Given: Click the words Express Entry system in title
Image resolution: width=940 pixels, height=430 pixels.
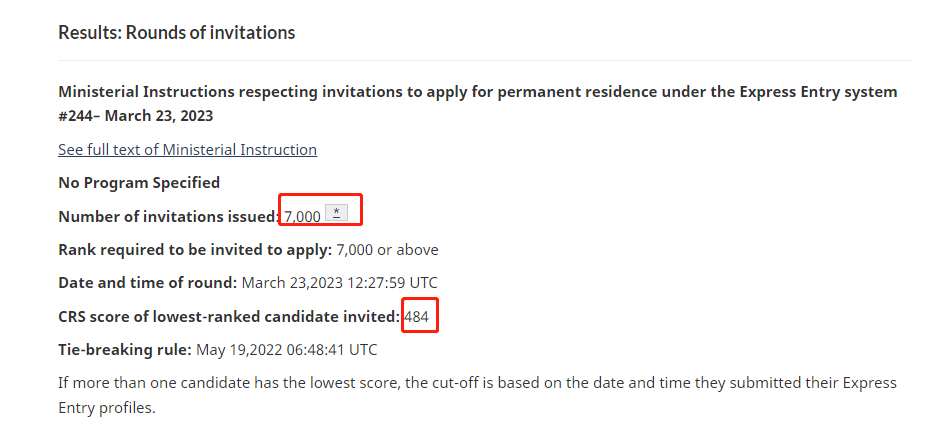Looking at the screenshot, I should point(818,92).
